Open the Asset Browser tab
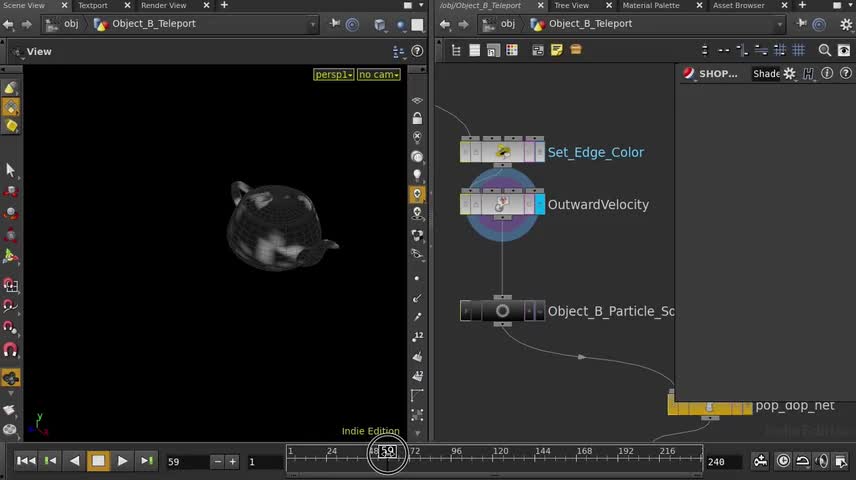 coord(739,5)
